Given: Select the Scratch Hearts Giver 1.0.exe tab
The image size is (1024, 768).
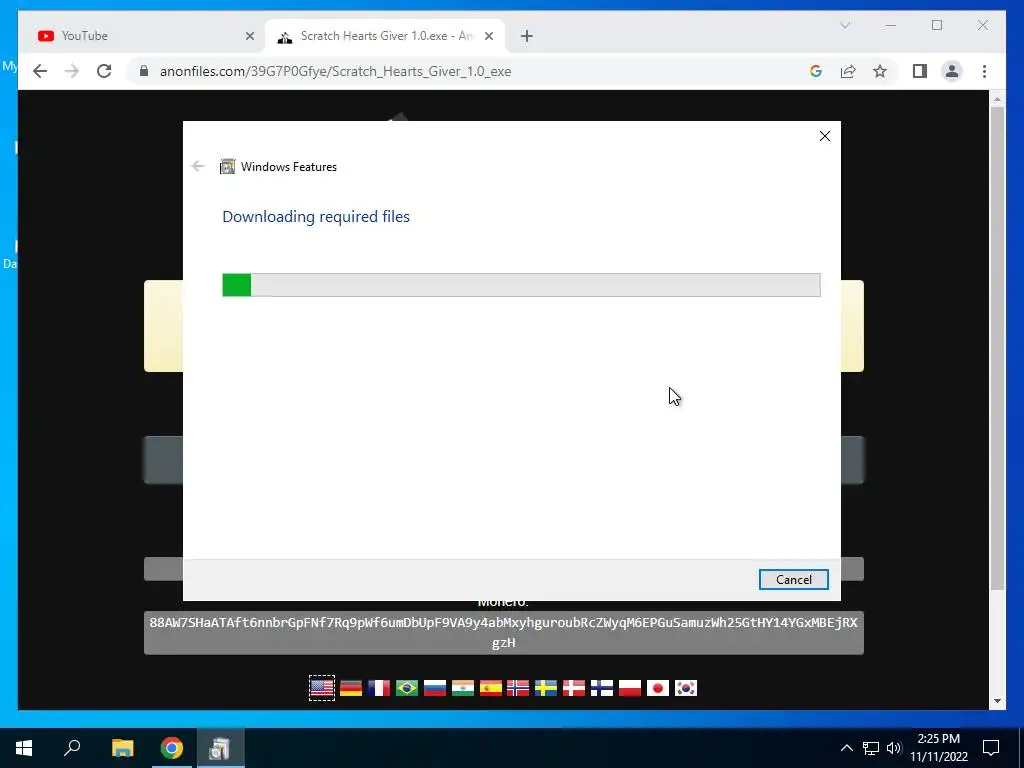Looking at the screenshot, I should pyautogui.click(x=385, y=36).
